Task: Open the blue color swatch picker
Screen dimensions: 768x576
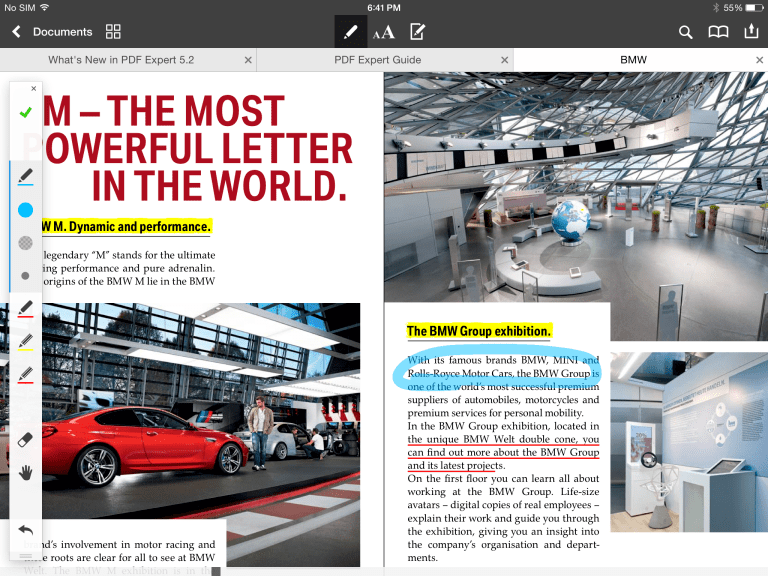Action: (25, 210)
